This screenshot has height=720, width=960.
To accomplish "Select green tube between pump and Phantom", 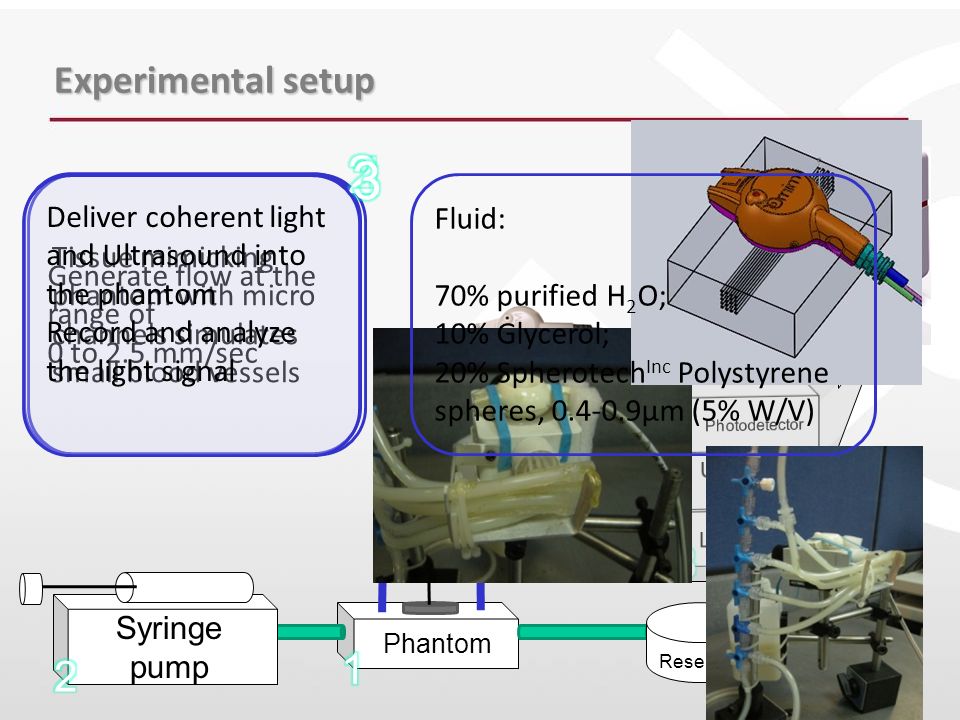I will 311,632.
